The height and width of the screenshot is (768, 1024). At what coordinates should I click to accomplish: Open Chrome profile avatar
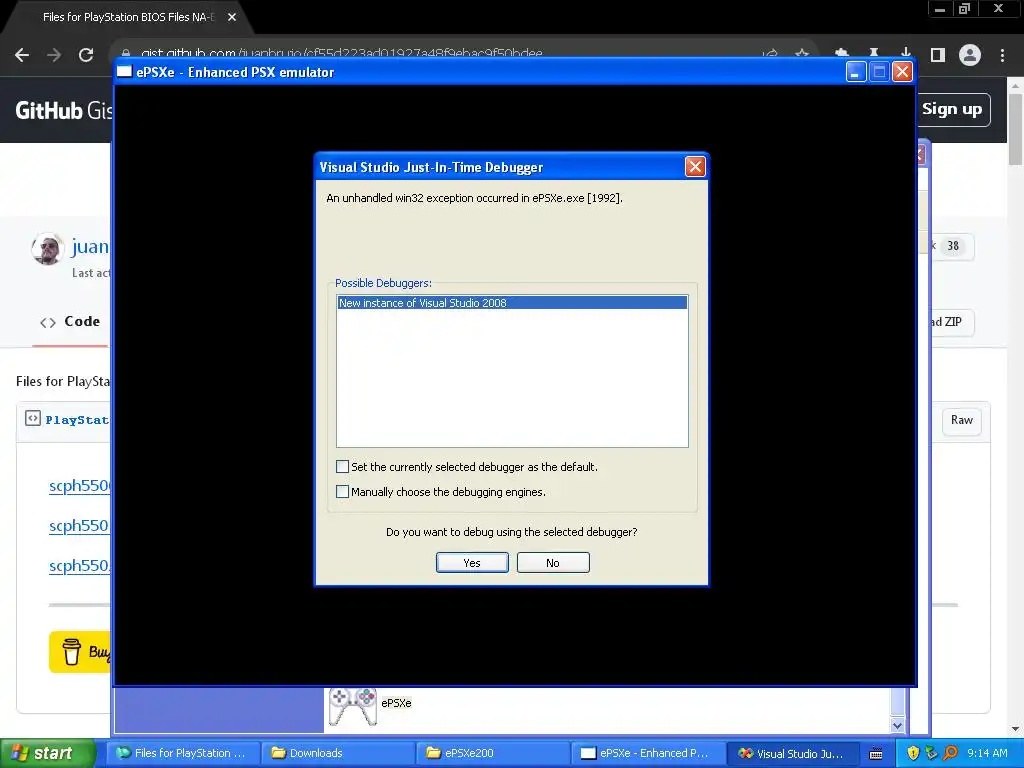point(970,55)
